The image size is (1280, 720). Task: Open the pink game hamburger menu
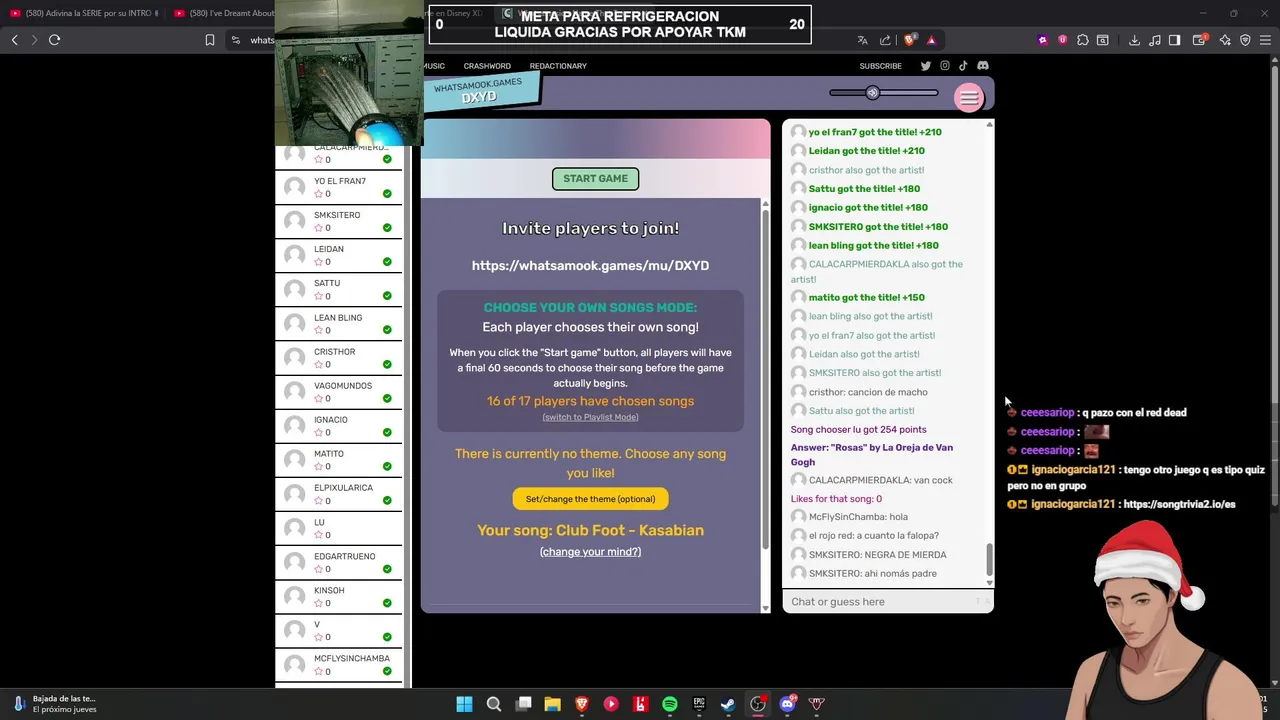point(968,97)
